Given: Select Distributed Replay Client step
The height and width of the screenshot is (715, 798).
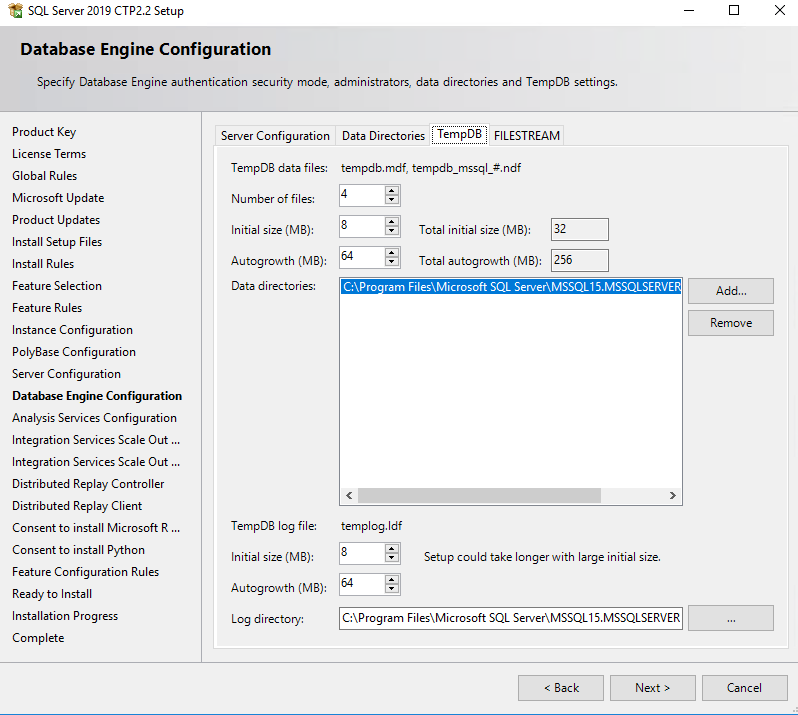Looking at the screenshot, I should [77, 506].
